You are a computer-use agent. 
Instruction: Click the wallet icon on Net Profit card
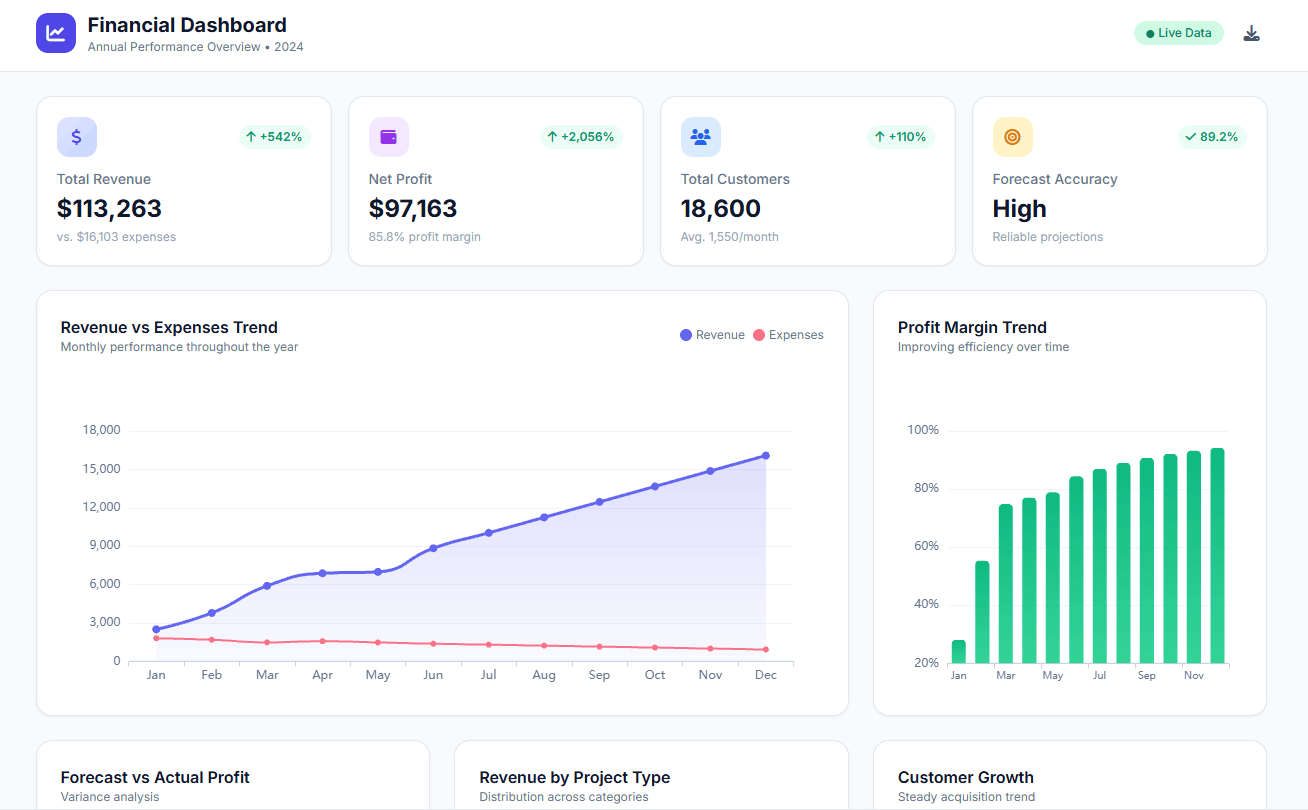[x=389, y=137]
